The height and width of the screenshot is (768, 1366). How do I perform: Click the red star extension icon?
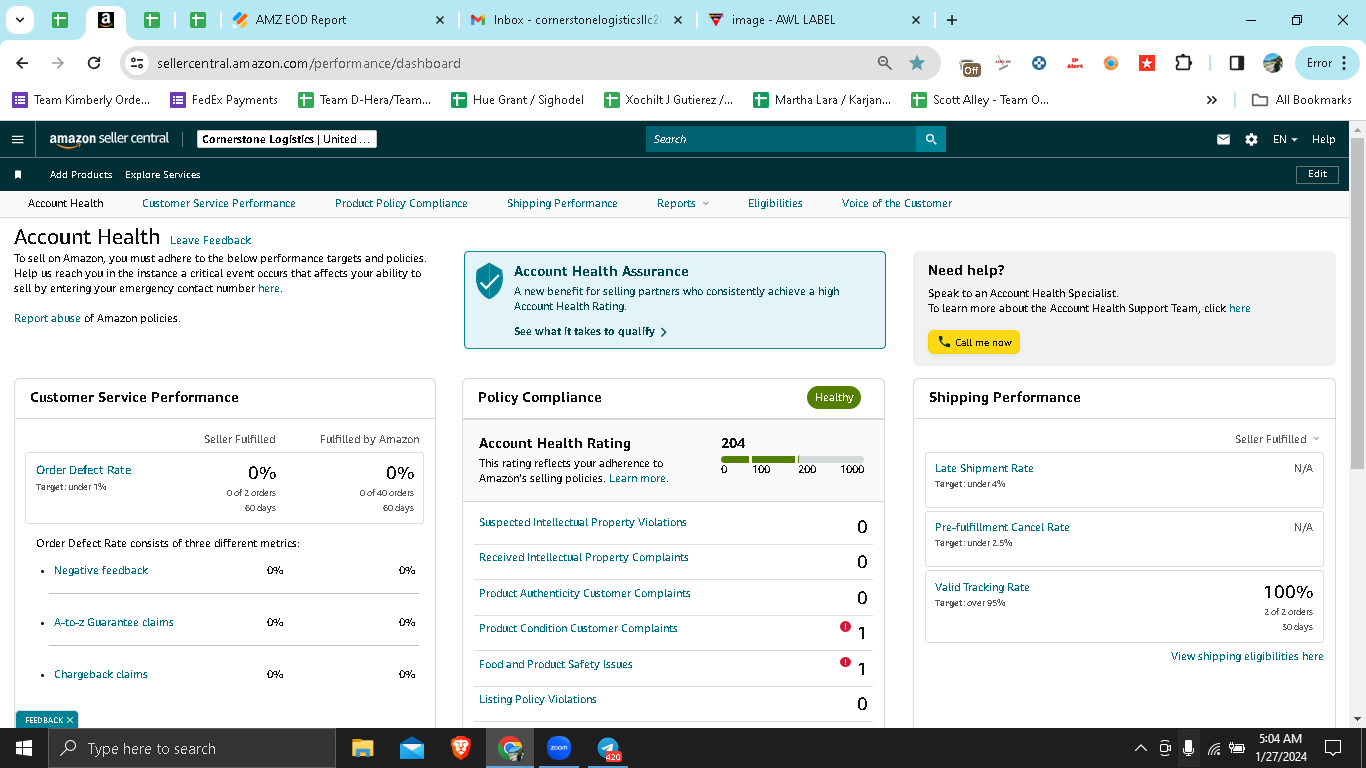[1147, 63]
